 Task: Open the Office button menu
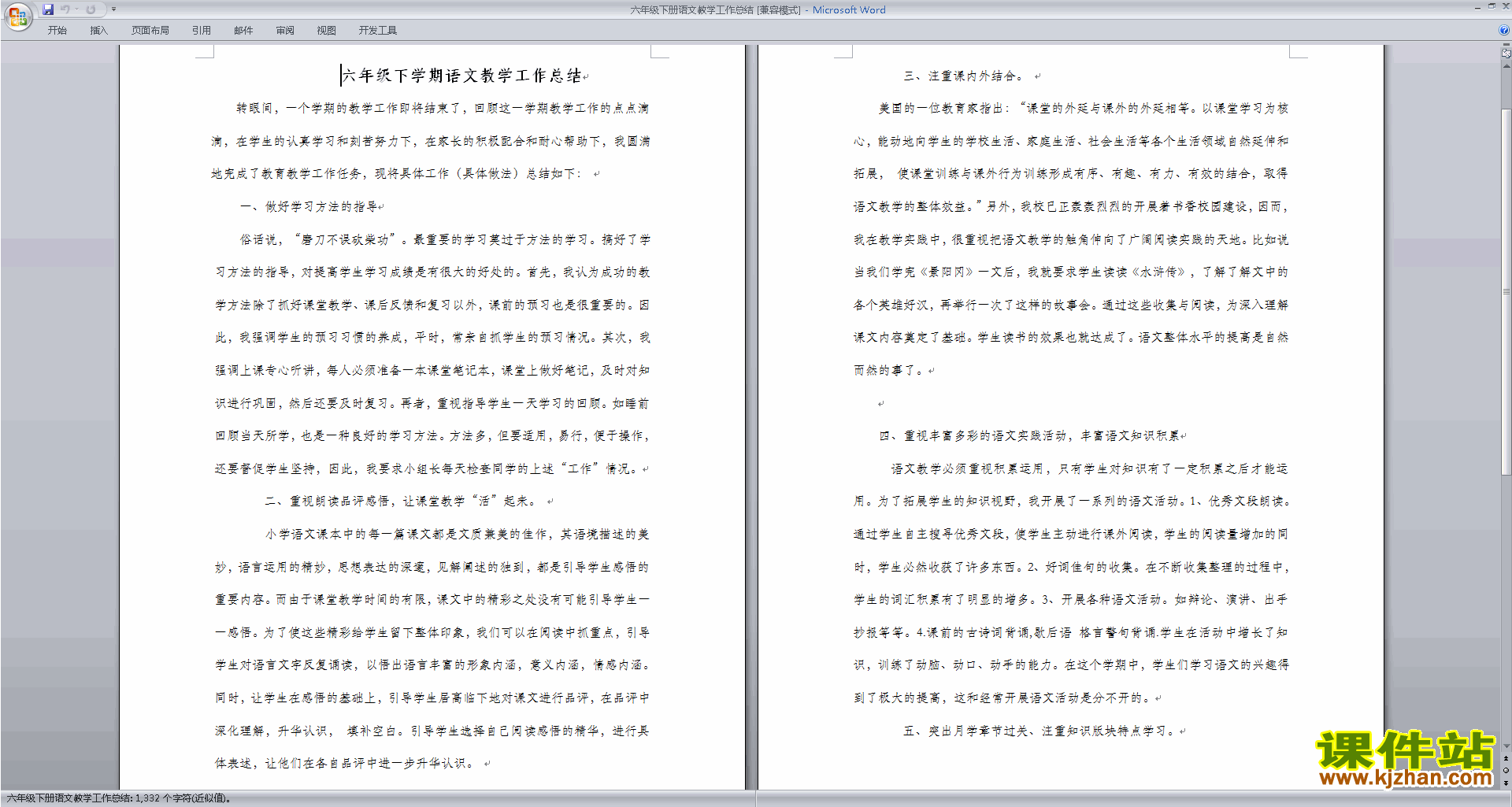pos(17,16)
